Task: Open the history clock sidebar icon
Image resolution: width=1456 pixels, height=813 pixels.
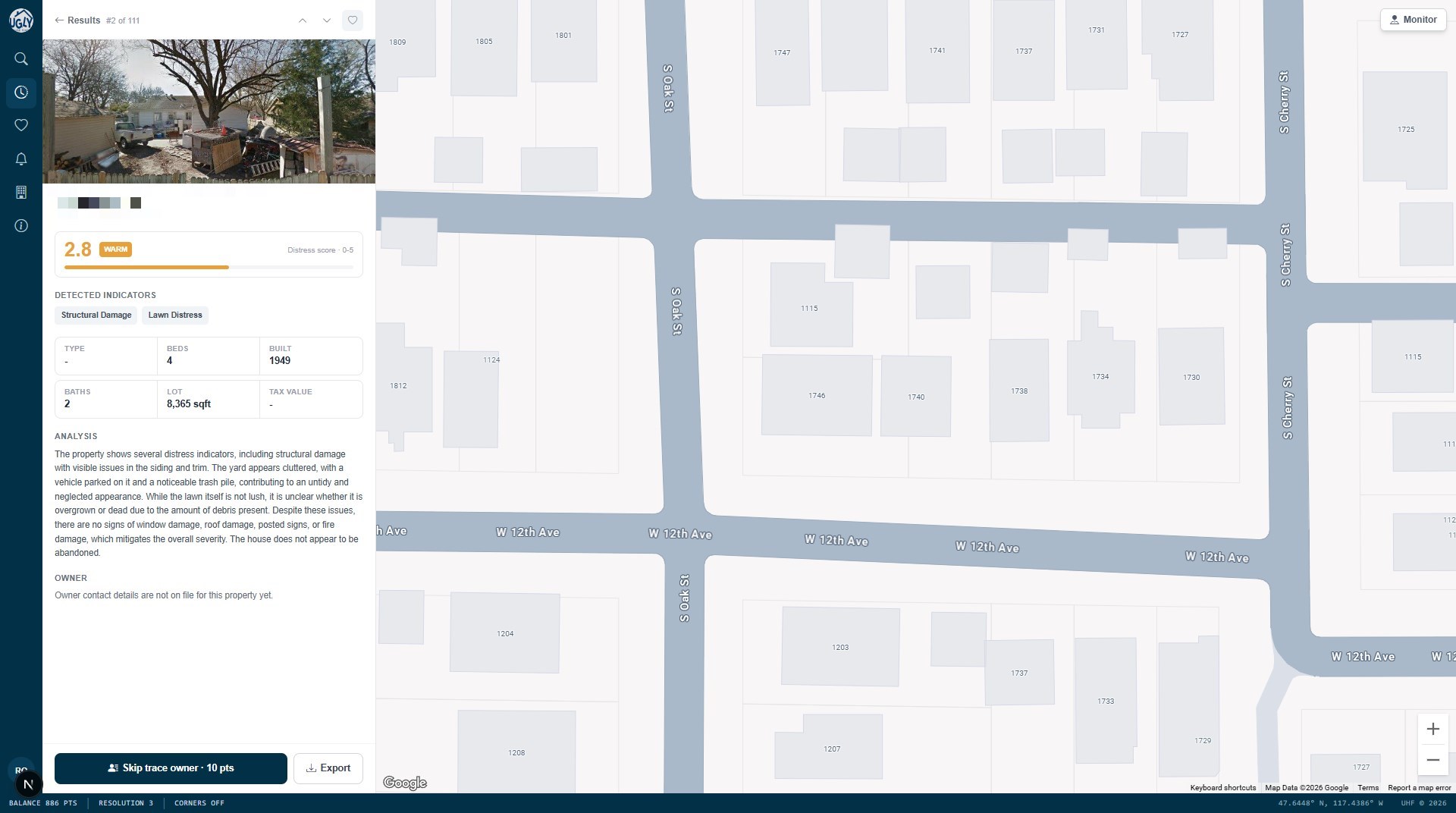Action: click(x=21, y=92)
